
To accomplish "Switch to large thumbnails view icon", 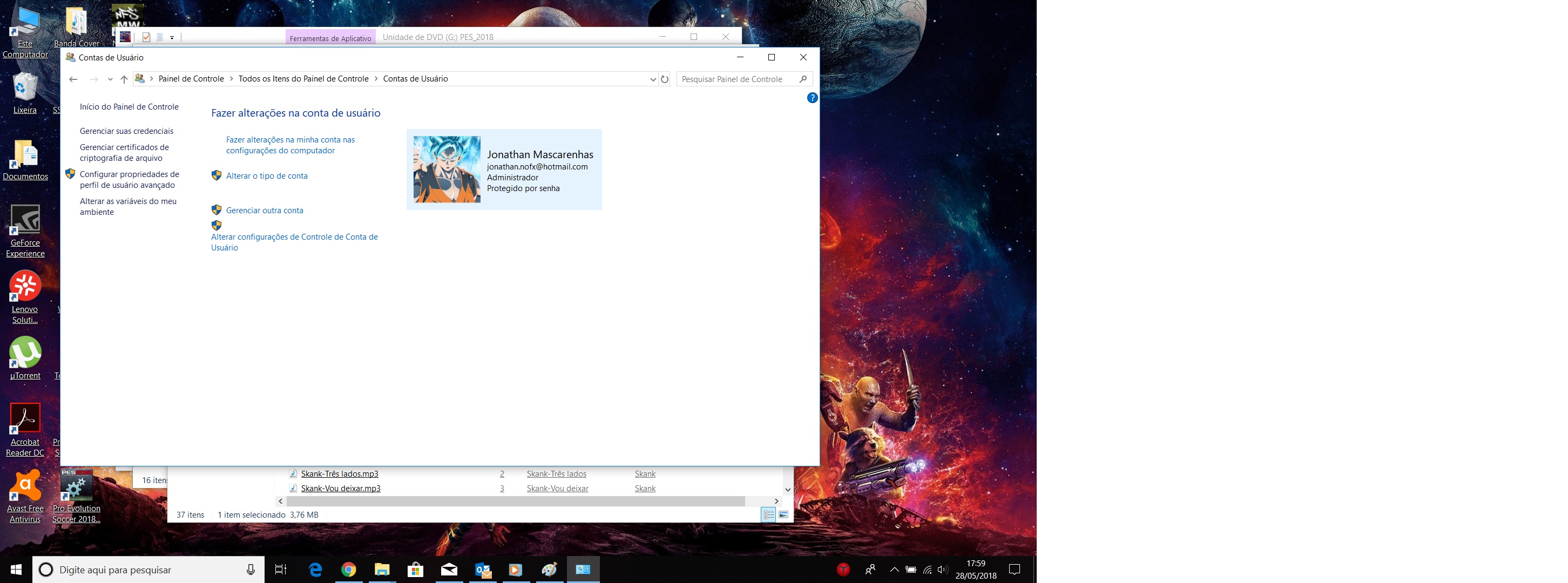I will [x=783, y=515].
